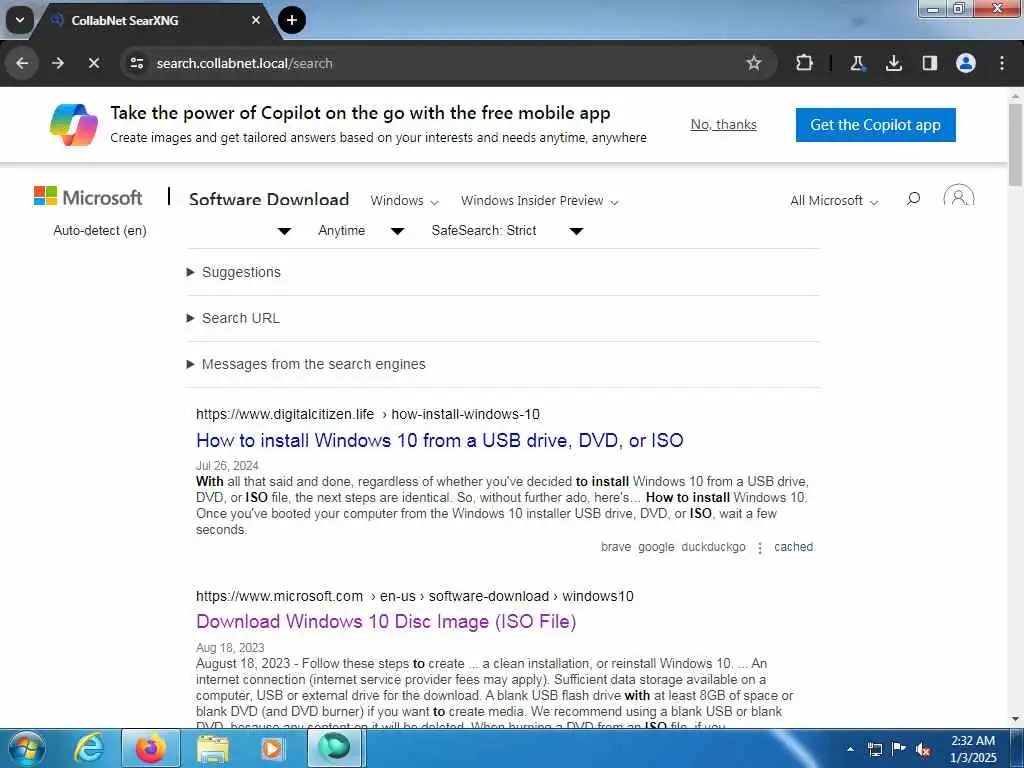
Task: Open the Chrome profile avatar
Action: point(966,63)
